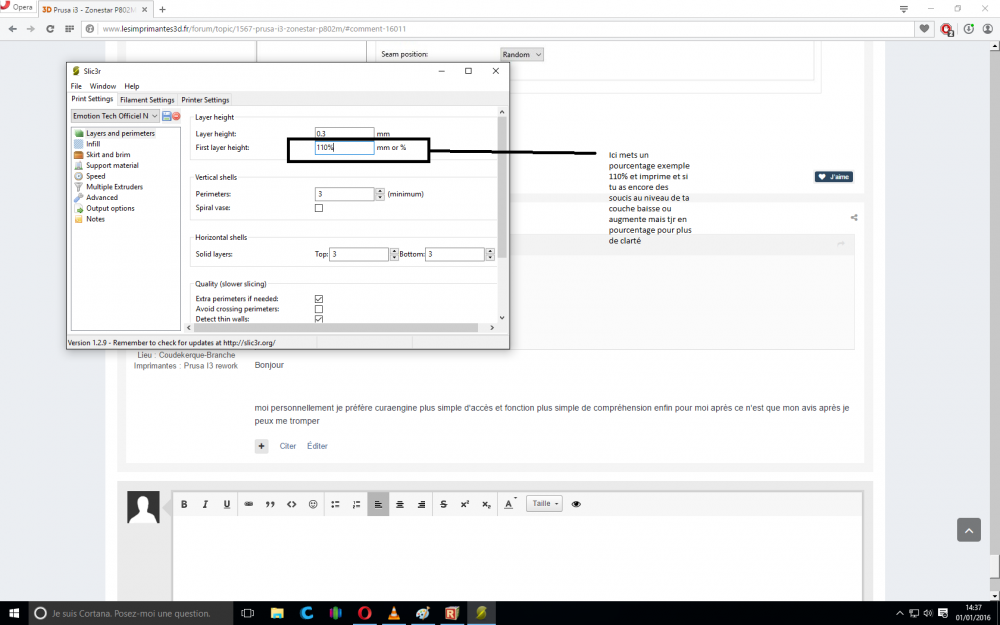Open the Windows Start menu
The height and width of the screenshot is (625, 1000).
[13, 613]
